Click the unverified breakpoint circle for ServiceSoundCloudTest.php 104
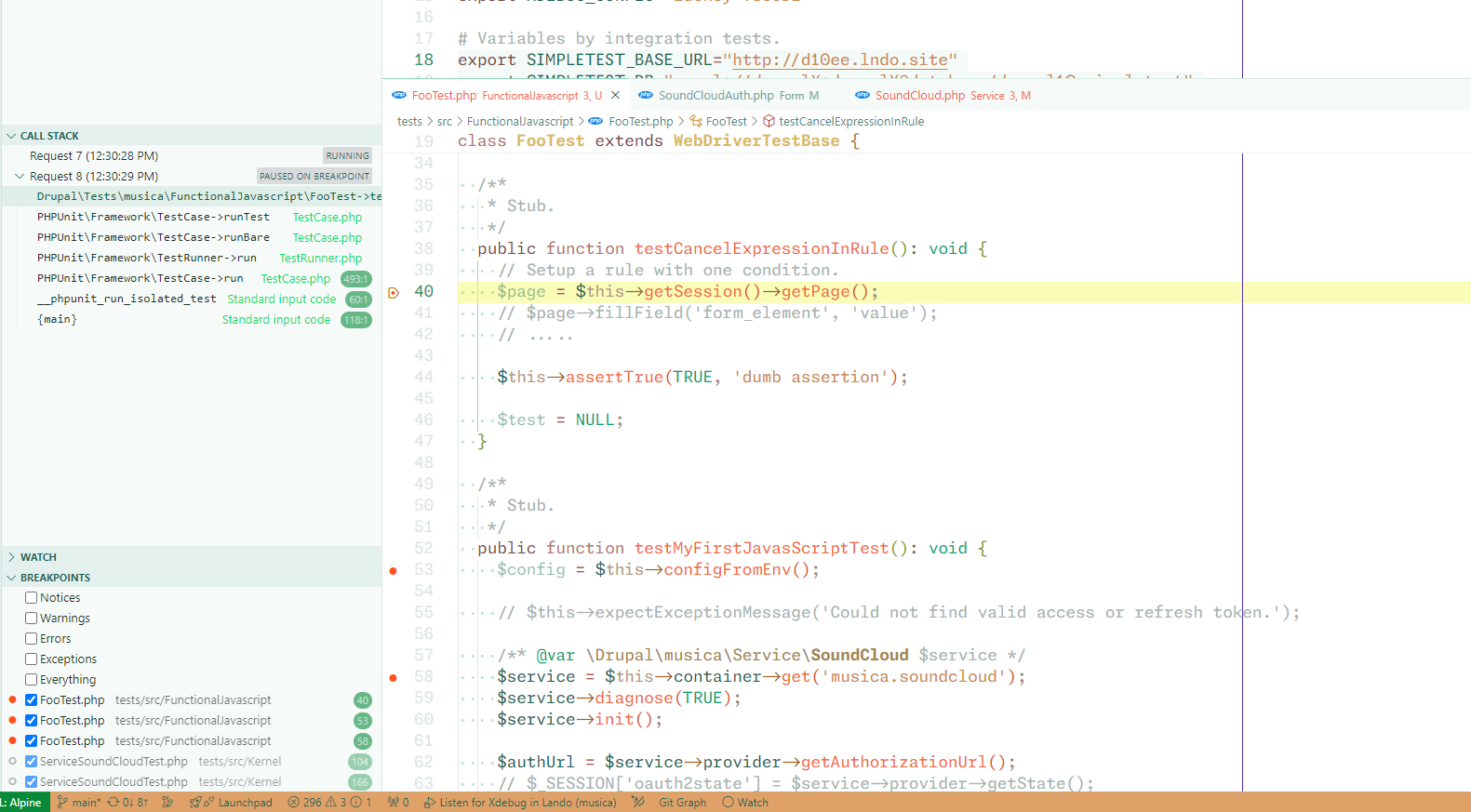Screen dimensions: 1471x812 click(x=12, y=761)
